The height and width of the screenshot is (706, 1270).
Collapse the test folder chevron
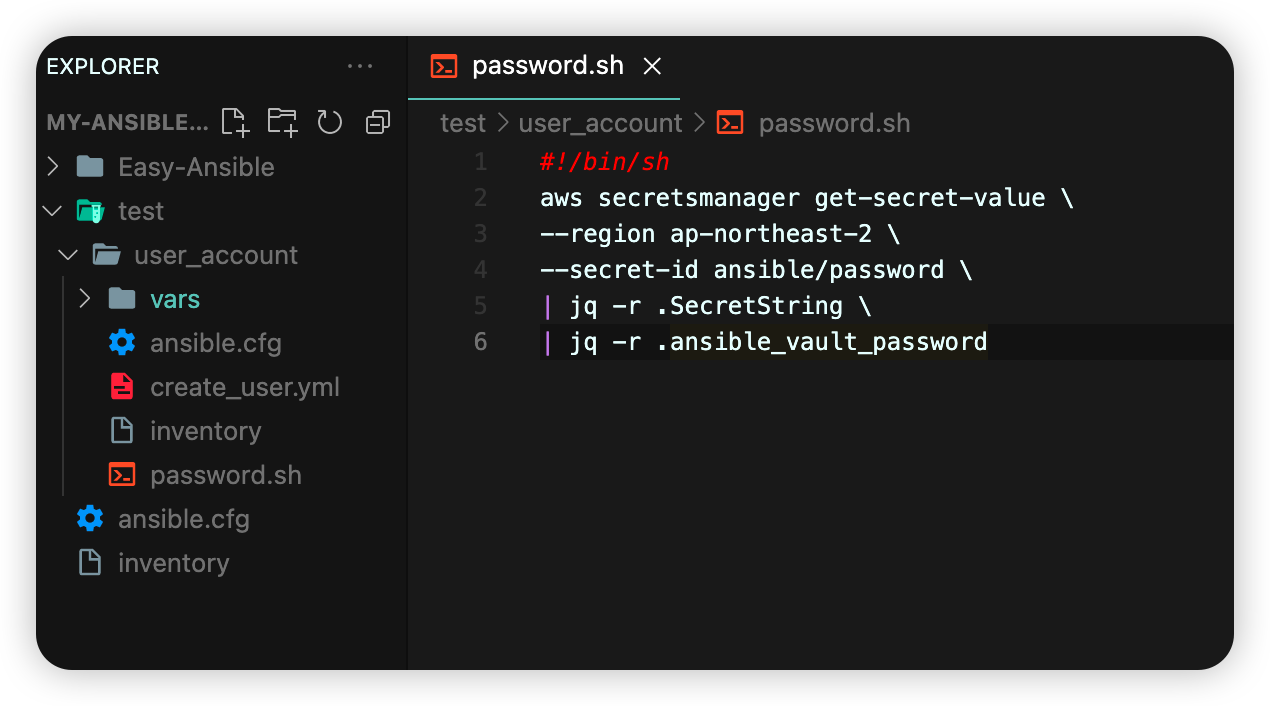pyautogui.click(x=53, y=211)
